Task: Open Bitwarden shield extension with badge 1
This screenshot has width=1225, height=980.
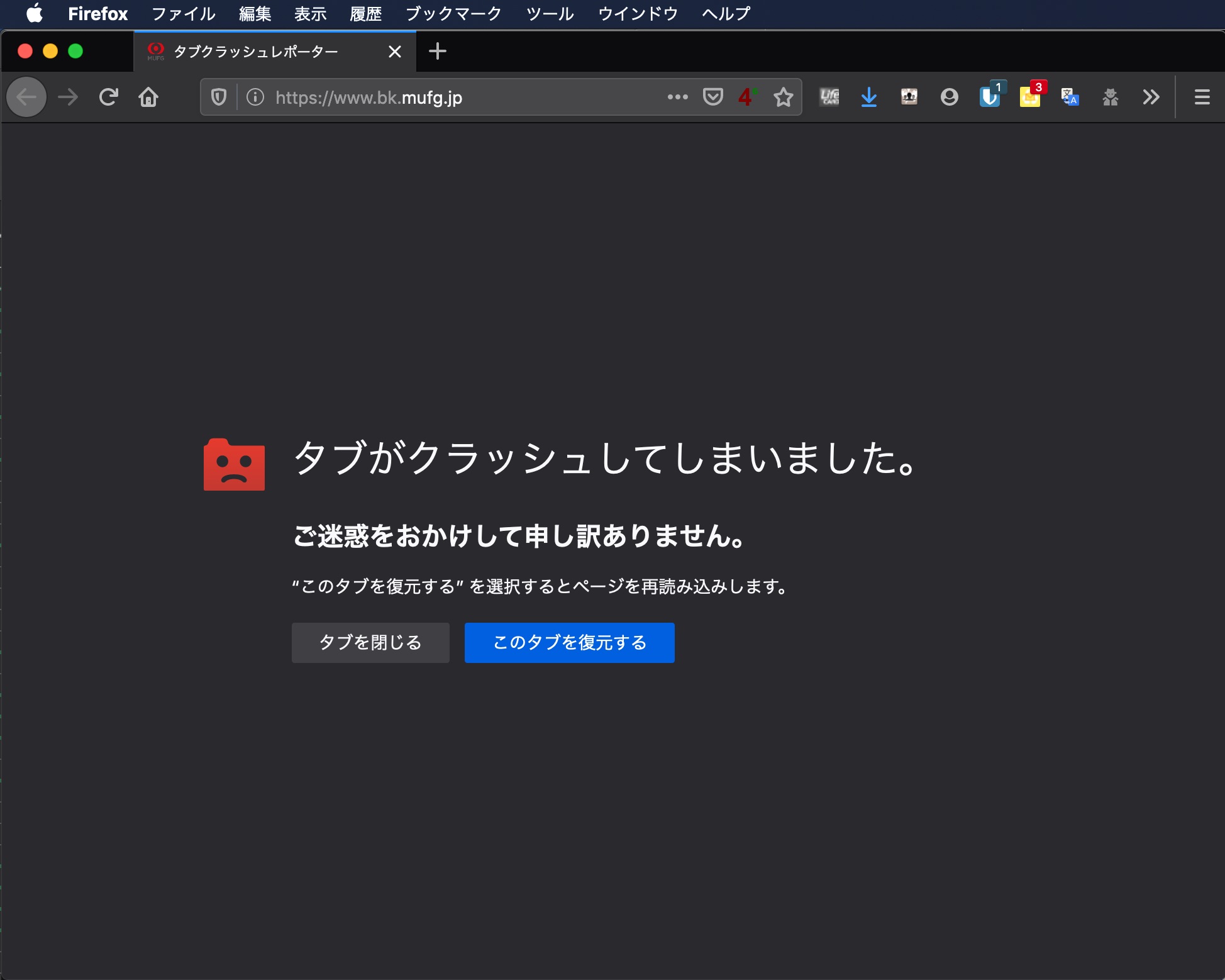Action: (x=991, y=95)
